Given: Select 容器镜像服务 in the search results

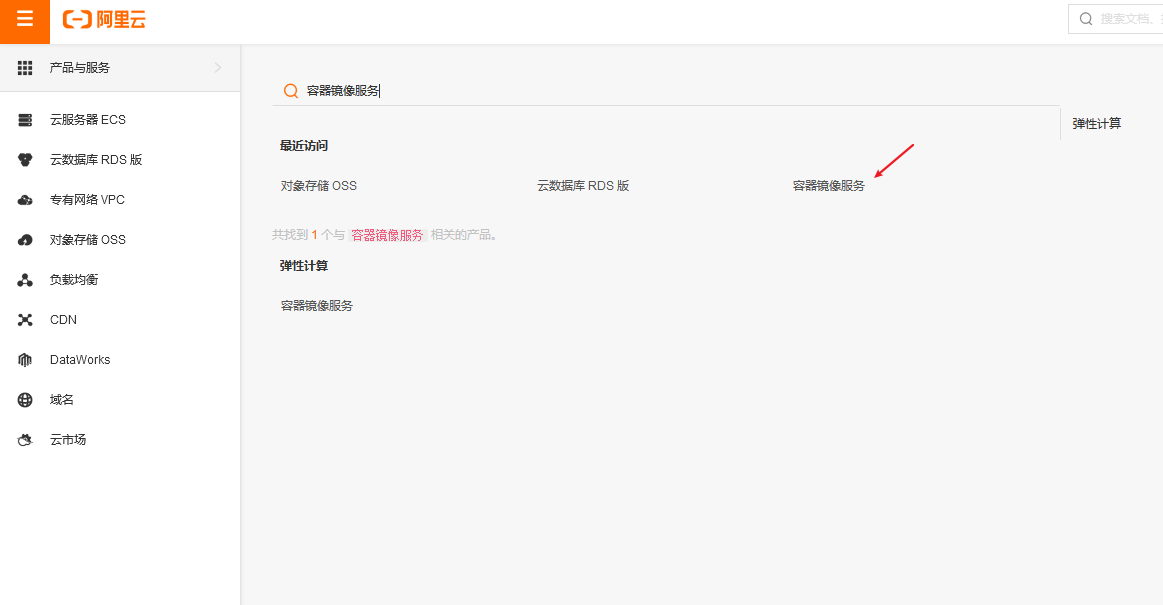Looking at the screenshot, I should click(317, 306).
